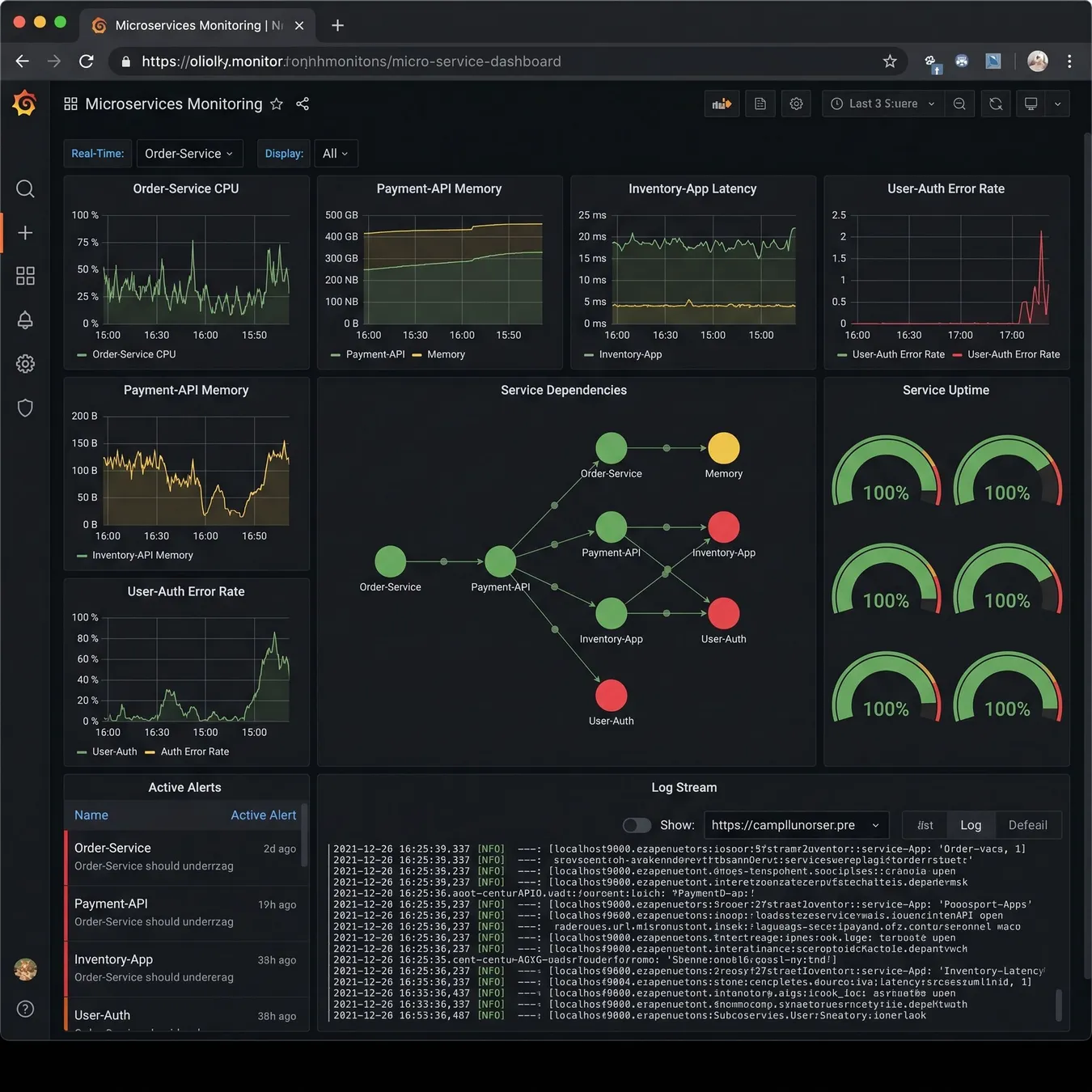Open the browser profile avatar

(1038, 61)
